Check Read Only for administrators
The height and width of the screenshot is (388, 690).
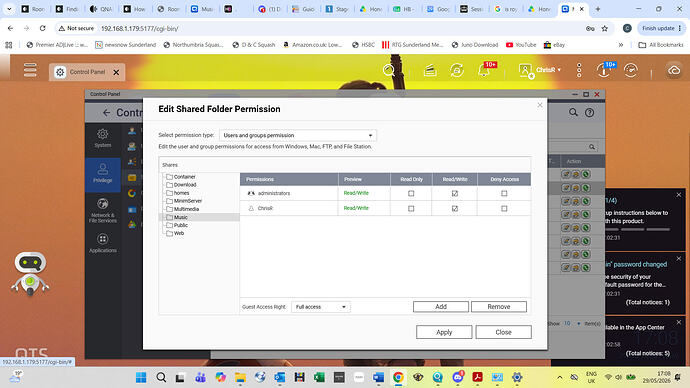(411, 194)
